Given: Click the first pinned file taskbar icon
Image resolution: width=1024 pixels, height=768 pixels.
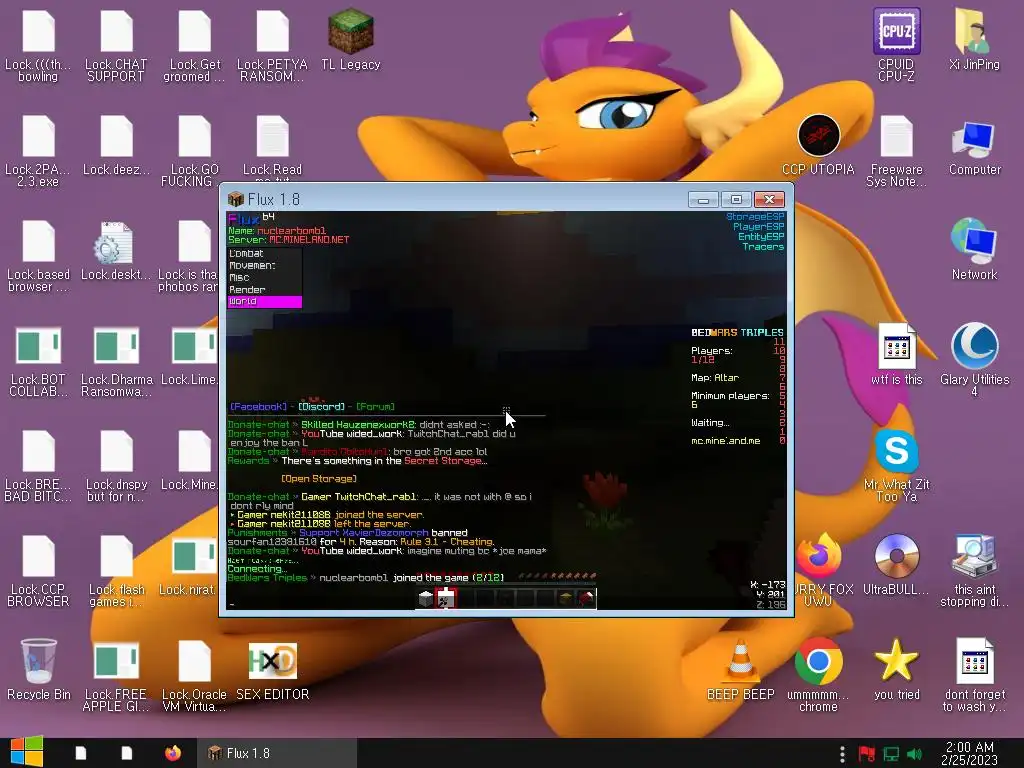Looking at the screenshot, I should pos(81,753).
